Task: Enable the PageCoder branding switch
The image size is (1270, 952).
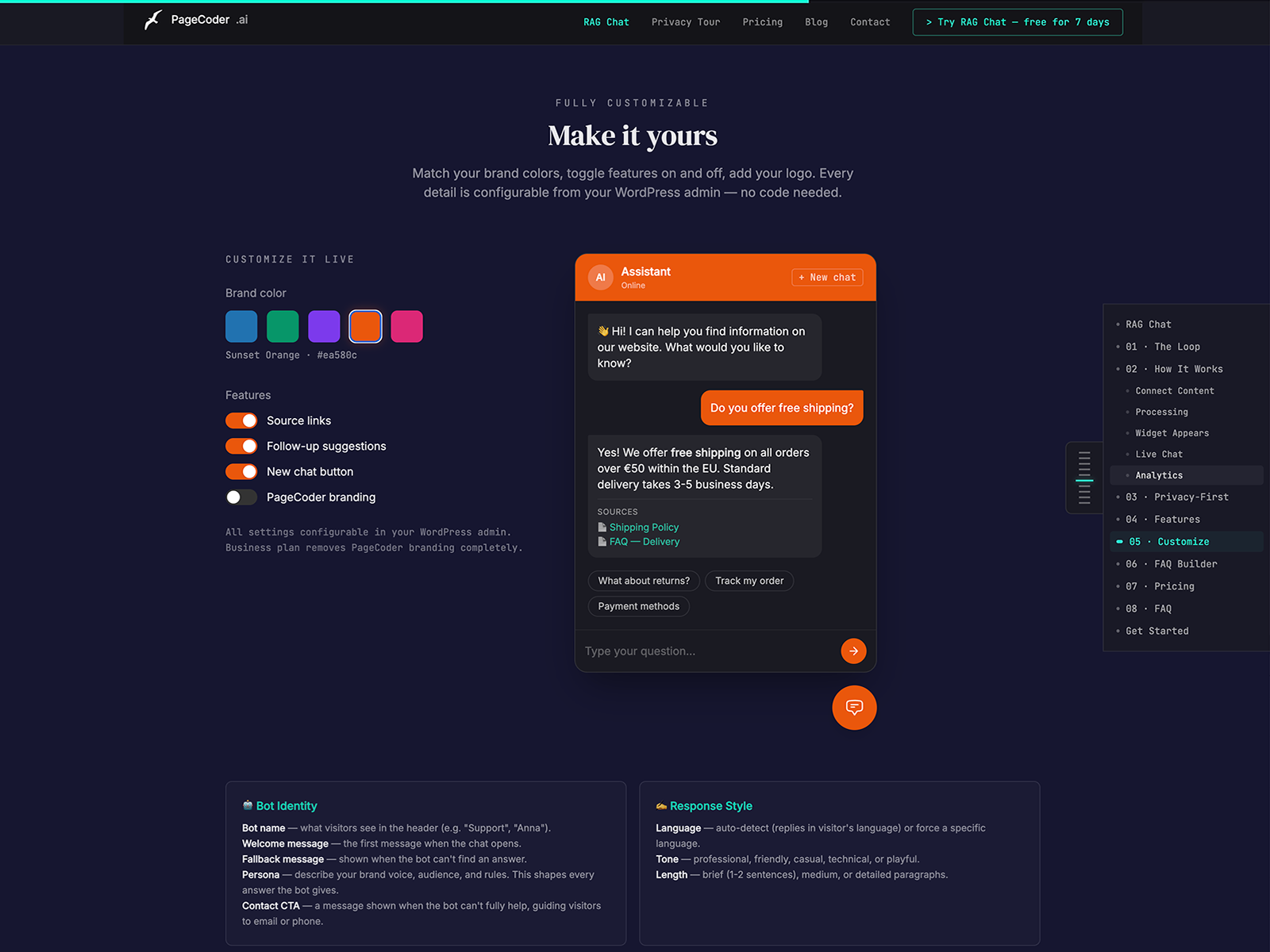Action: [241, 497]
